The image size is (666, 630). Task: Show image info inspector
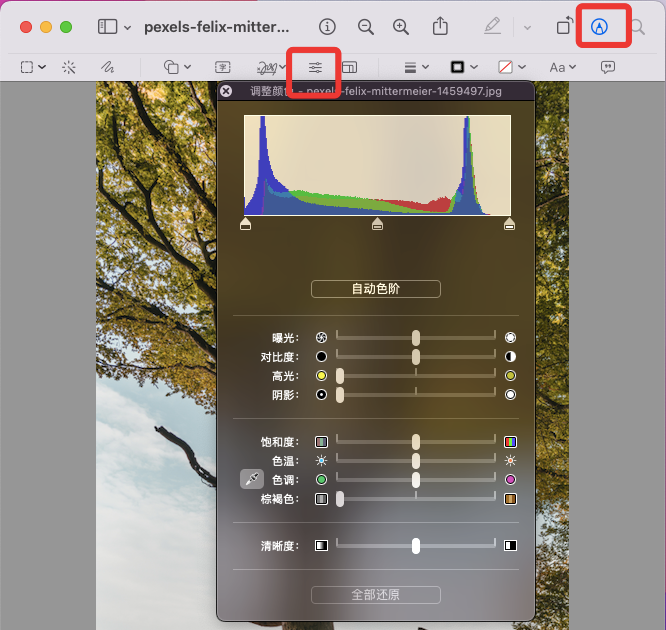[x=327, y=27]
